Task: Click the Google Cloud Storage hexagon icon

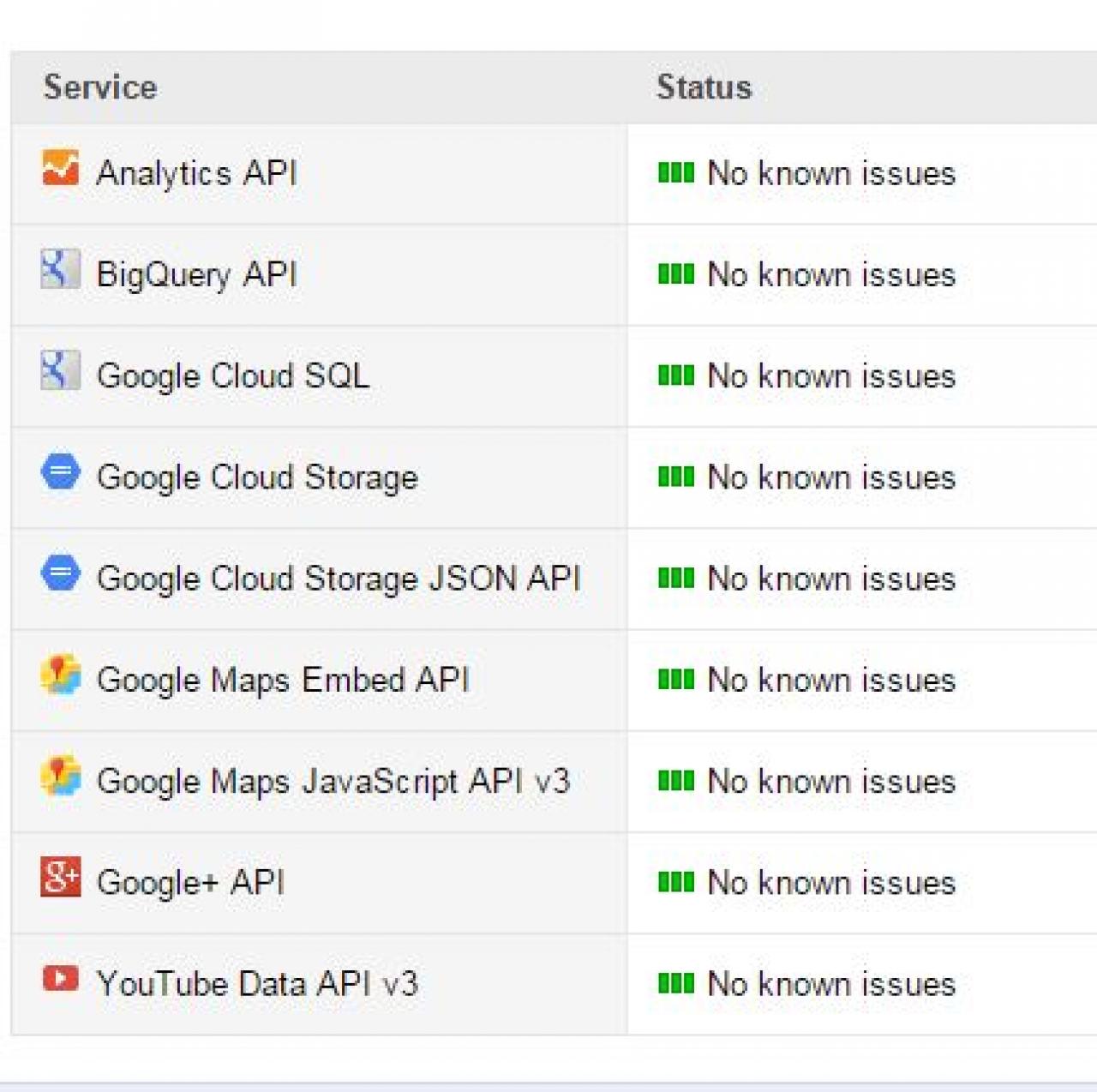Action: pos(60,472)
